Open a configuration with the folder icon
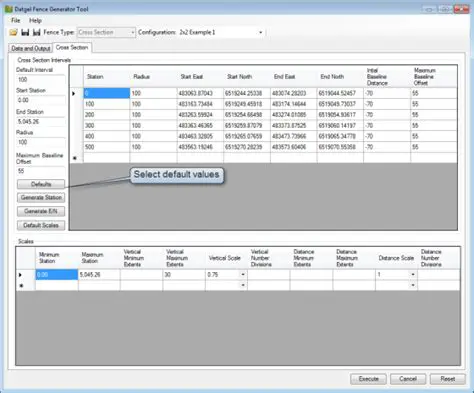The image size is (474, 393). point(13,32)
